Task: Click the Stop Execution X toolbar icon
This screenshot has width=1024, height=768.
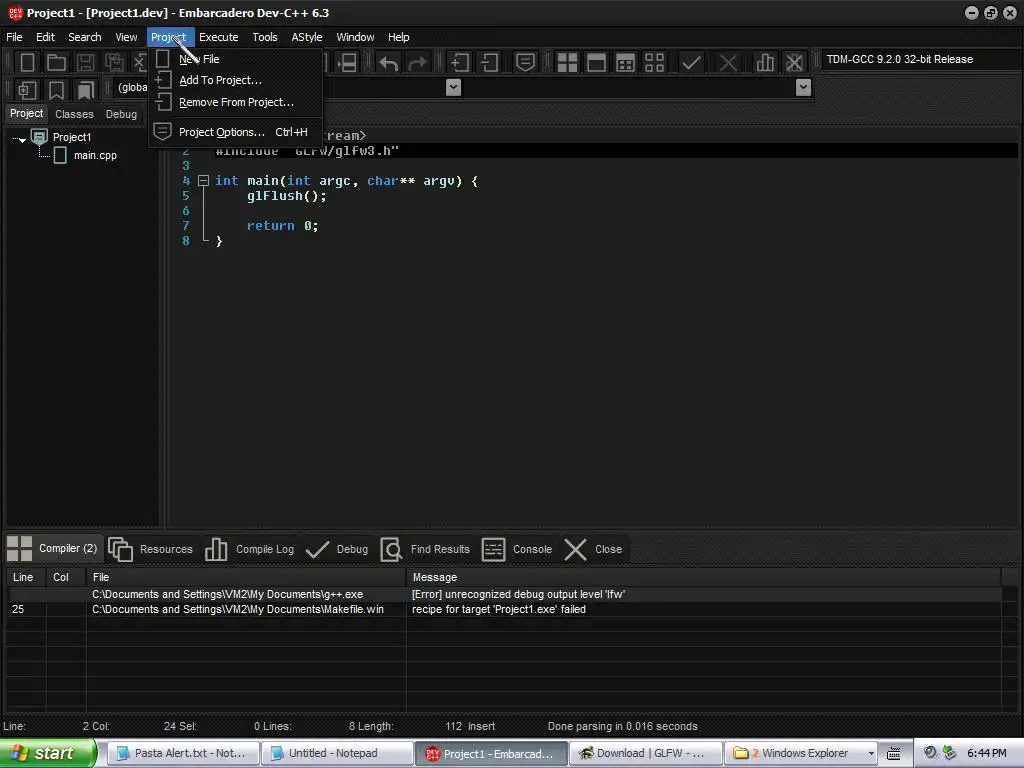Action: (728, 63)
